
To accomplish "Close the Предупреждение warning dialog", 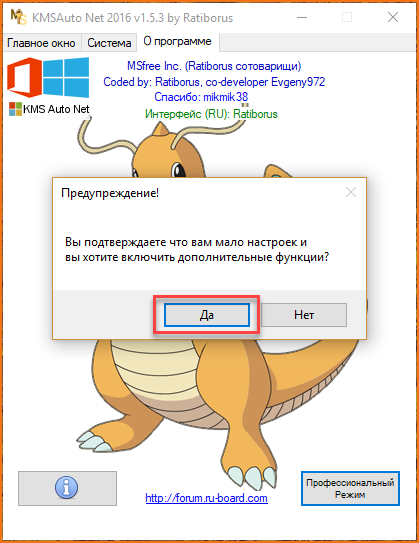I will pyautogui.click(x=351, y=192).
